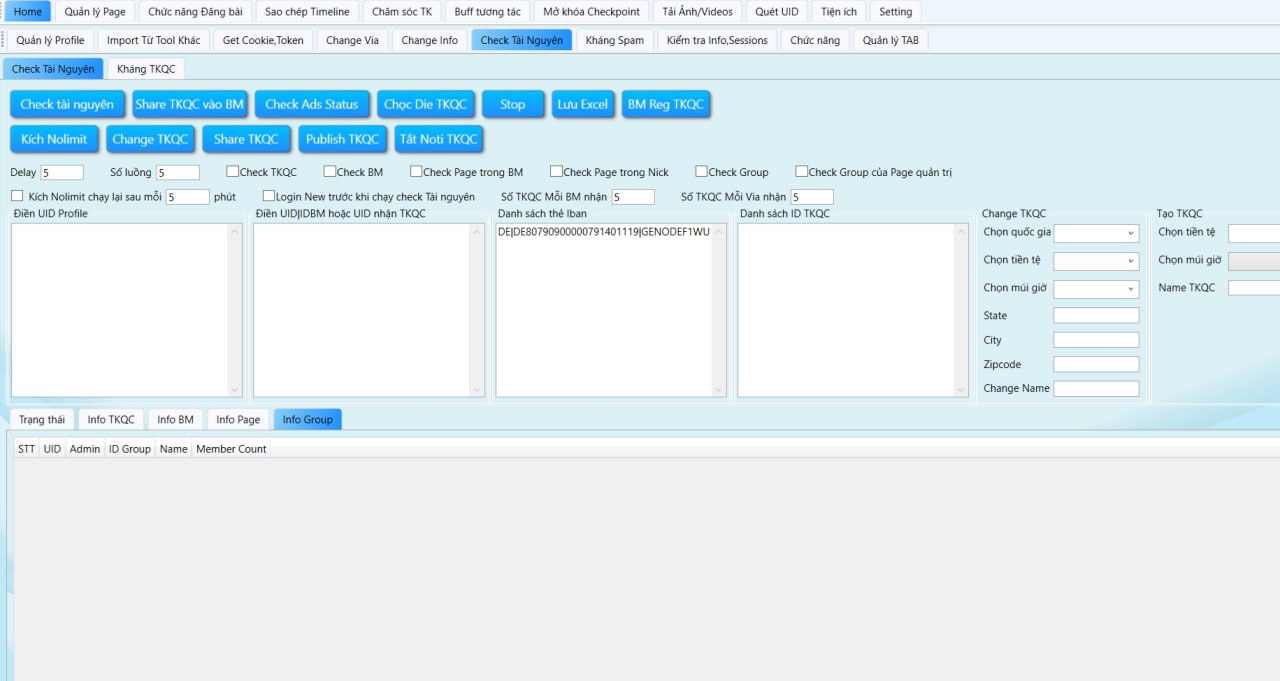Screen dimensions: 1280x681
Task: Open the Change TKQC Chọn múi giờ dropdown
Action: tap(1096, 289)
